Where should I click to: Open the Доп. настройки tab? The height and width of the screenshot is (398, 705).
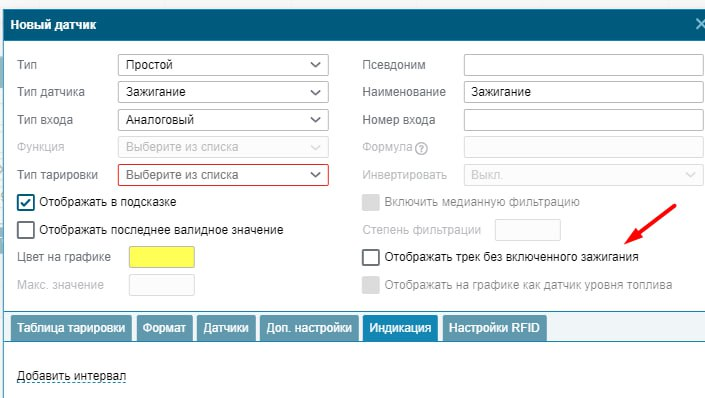[309, 328]
